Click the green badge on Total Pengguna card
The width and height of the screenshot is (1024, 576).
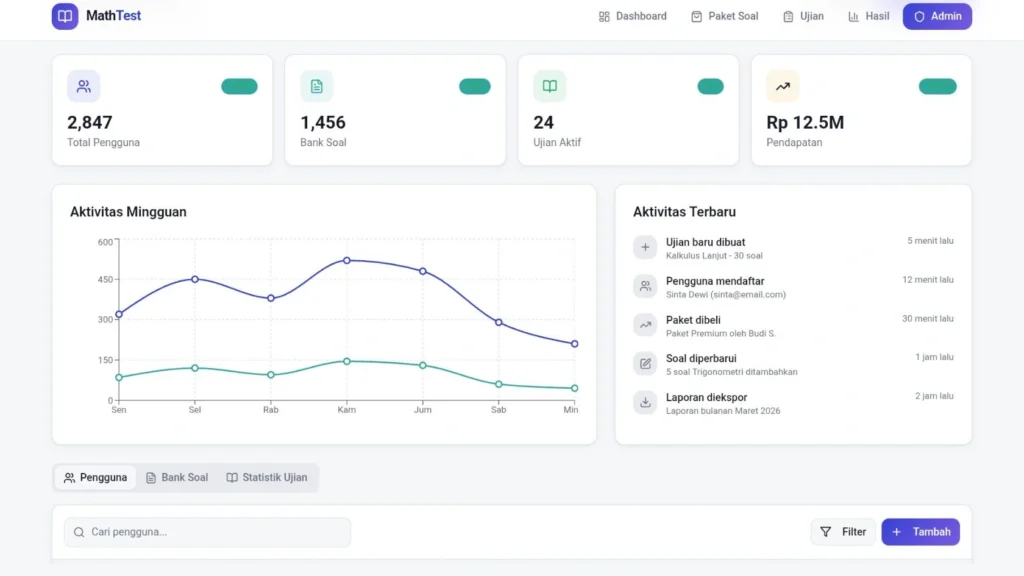239,86
